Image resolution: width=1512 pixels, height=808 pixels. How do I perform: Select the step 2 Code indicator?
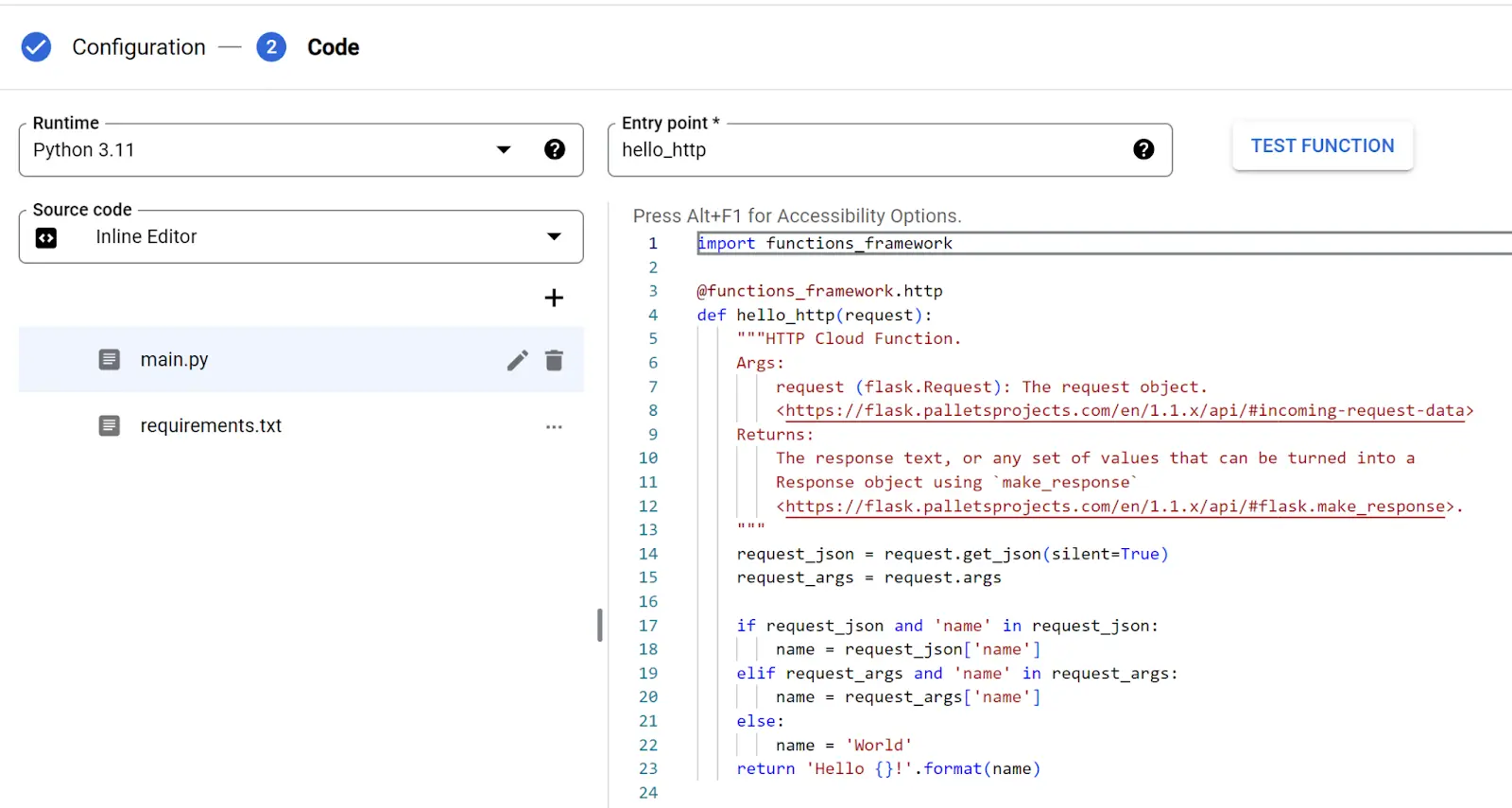tap(271, 46)
